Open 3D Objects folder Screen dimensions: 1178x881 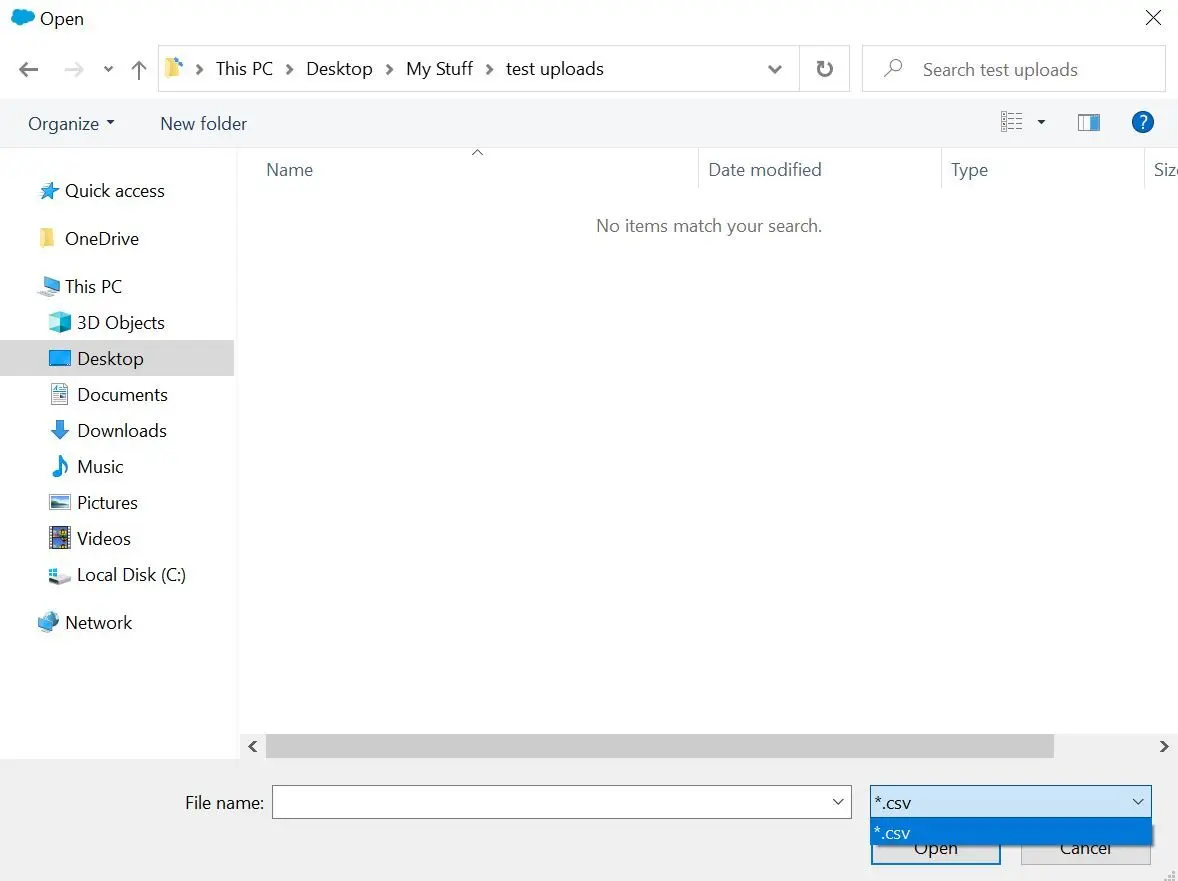click(x=120, y=323)
